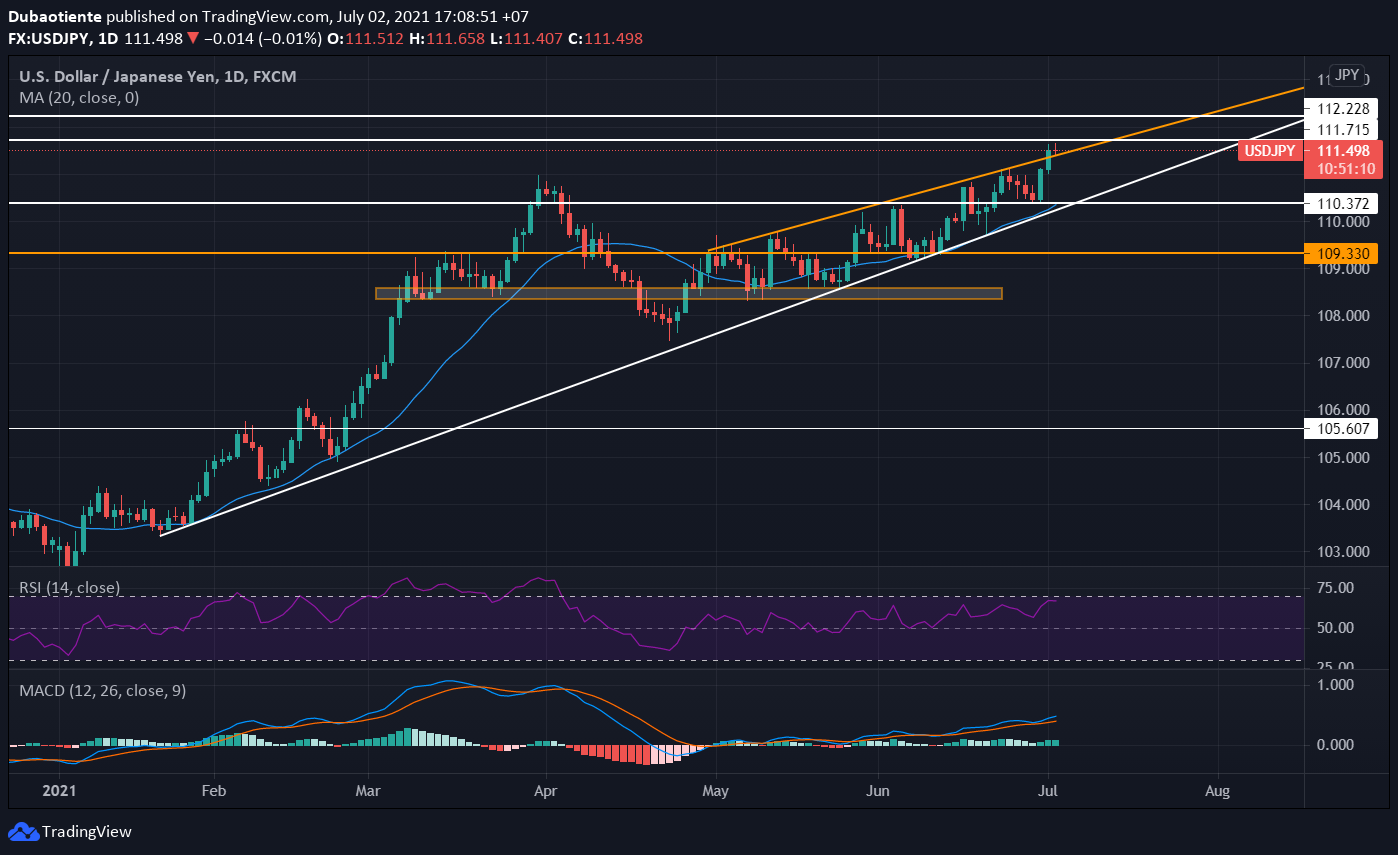1398x855 pixels.
Task: Select the orange support zone rectangle
Action: click(688, 293)
